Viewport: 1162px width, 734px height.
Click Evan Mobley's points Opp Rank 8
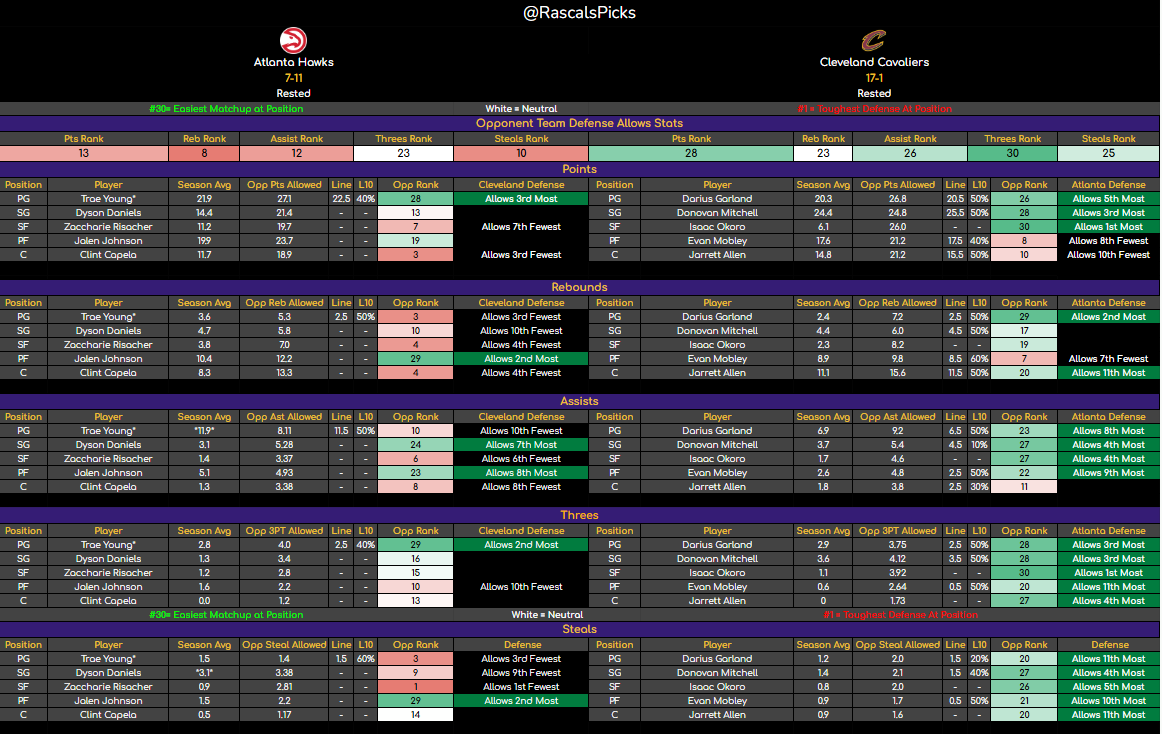1024,241
